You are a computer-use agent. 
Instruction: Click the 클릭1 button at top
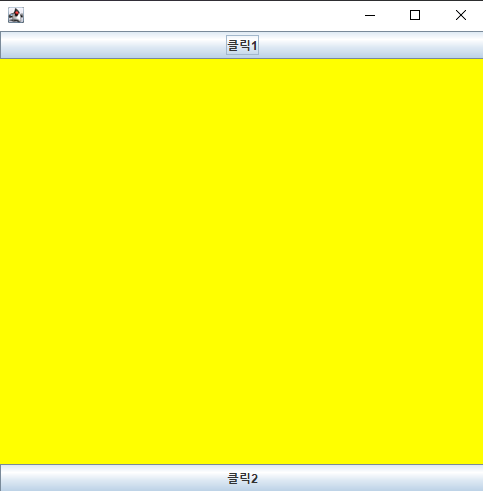(241, 45)
